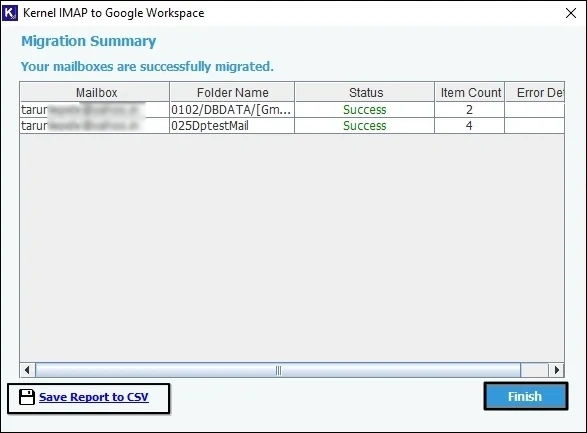Viewport: 587px width, 433px height.
Task: Click the right scroll arrow
Action: [556, 370]
